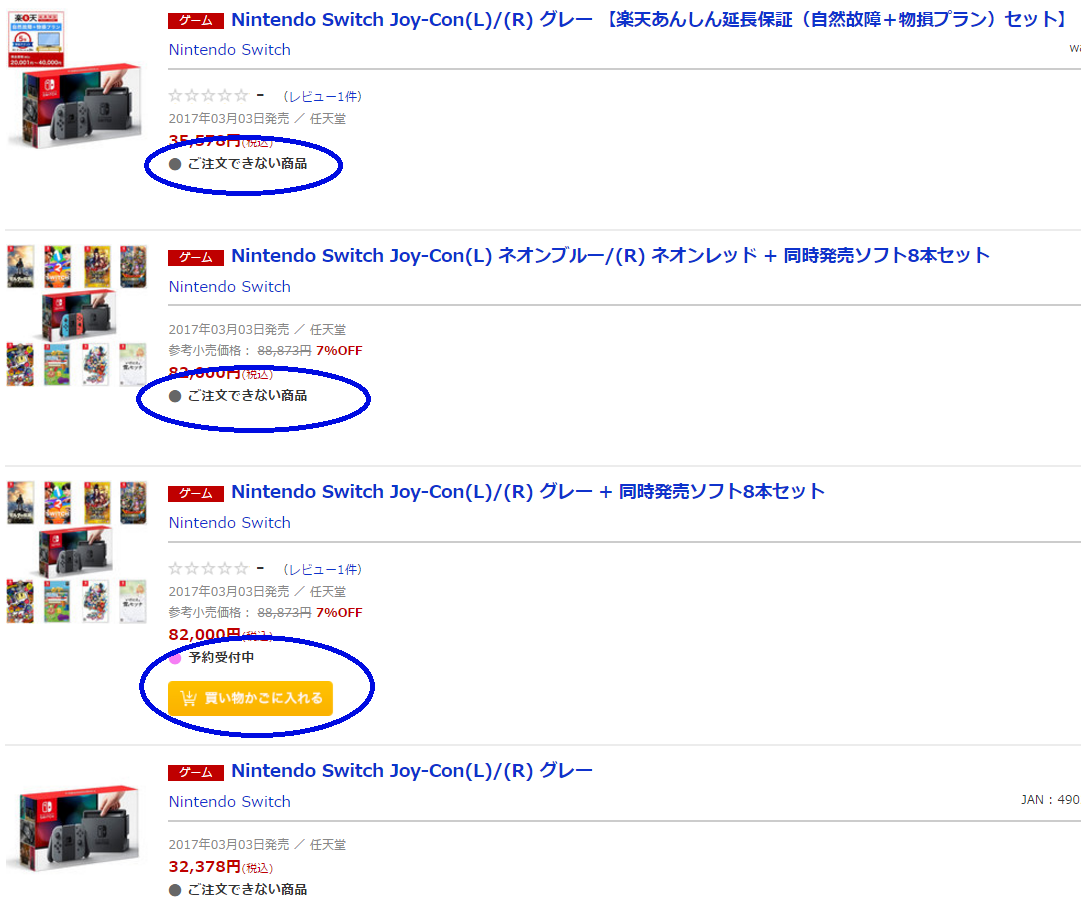Click the Nintendo Switch link under the first product

[x=230, y=50]
